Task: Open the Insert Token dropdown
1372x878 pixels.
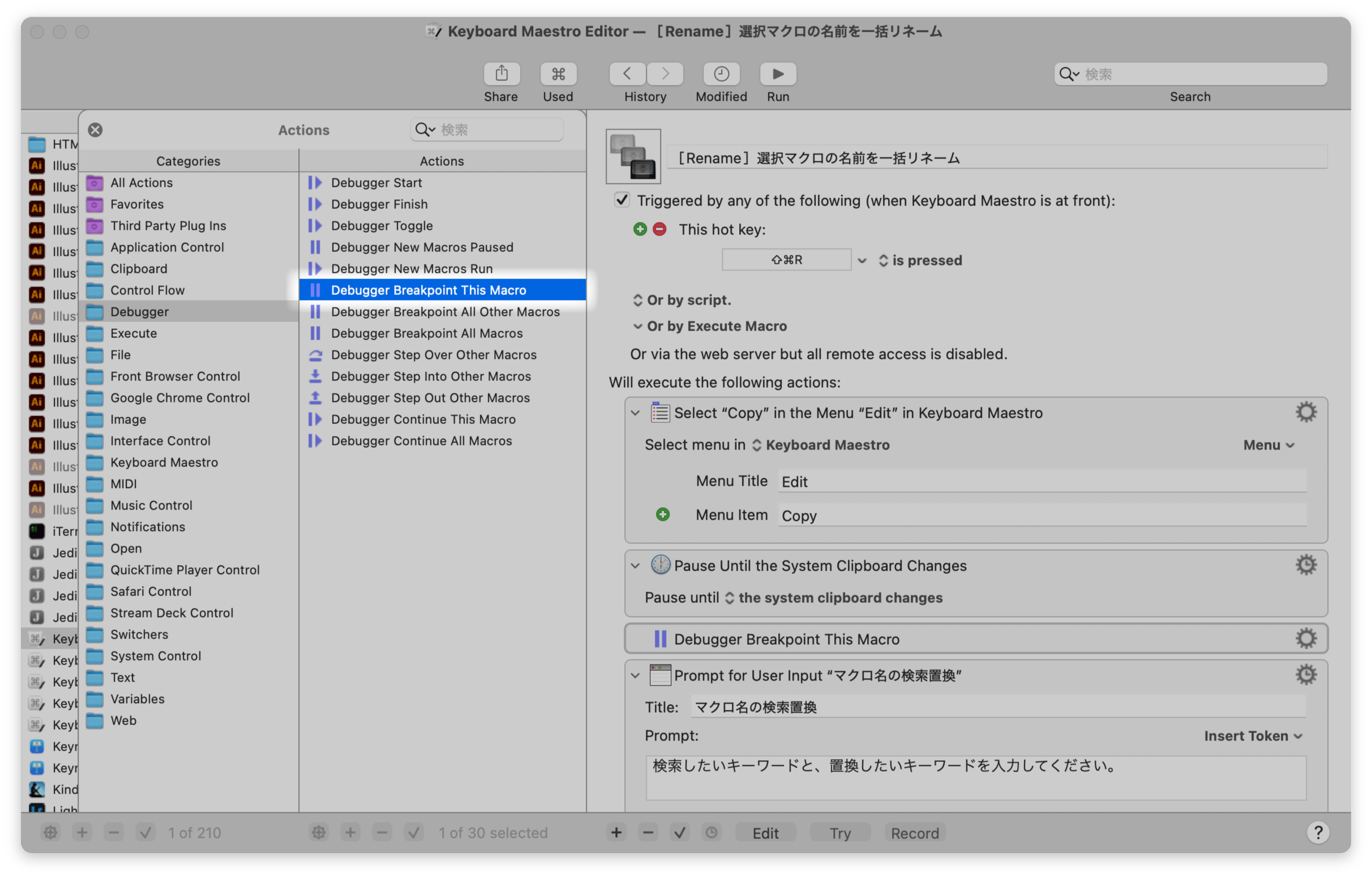Action: click(1253, 735)
